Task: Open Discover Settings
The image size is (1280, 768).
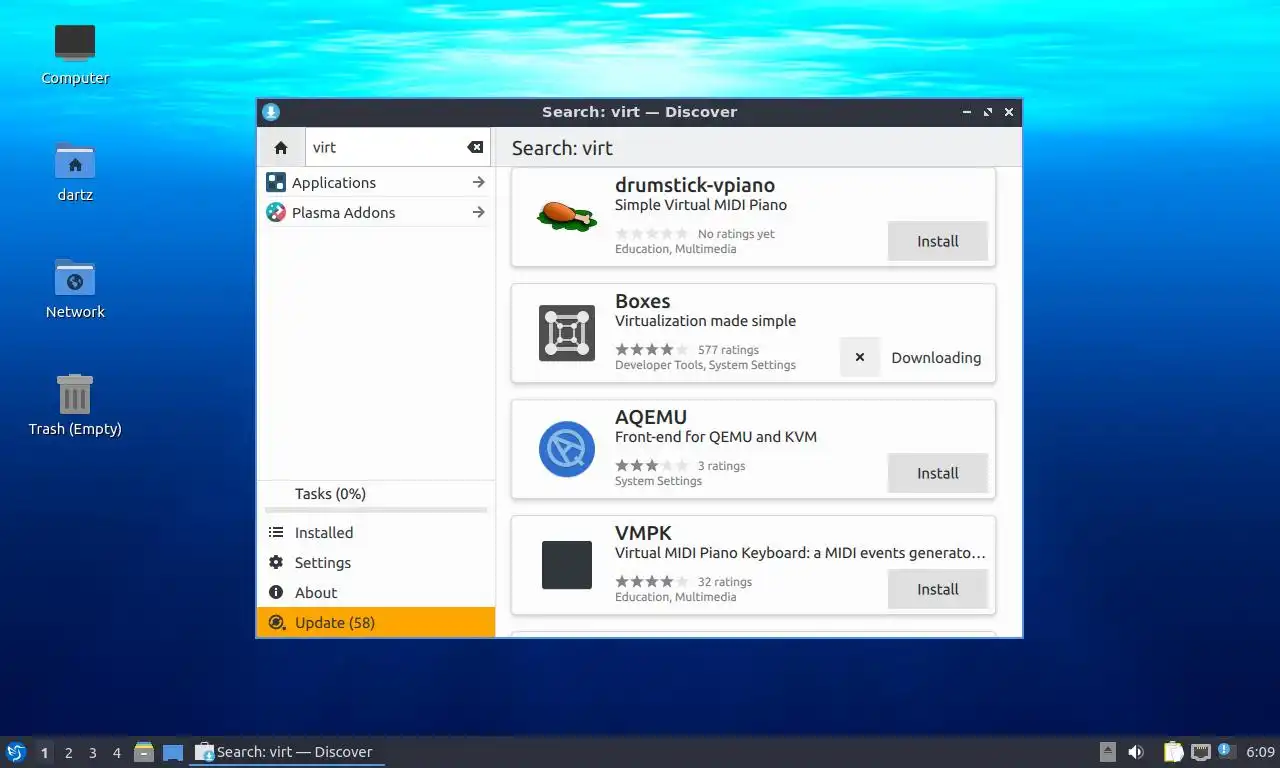Action: (x=376, y=562)
